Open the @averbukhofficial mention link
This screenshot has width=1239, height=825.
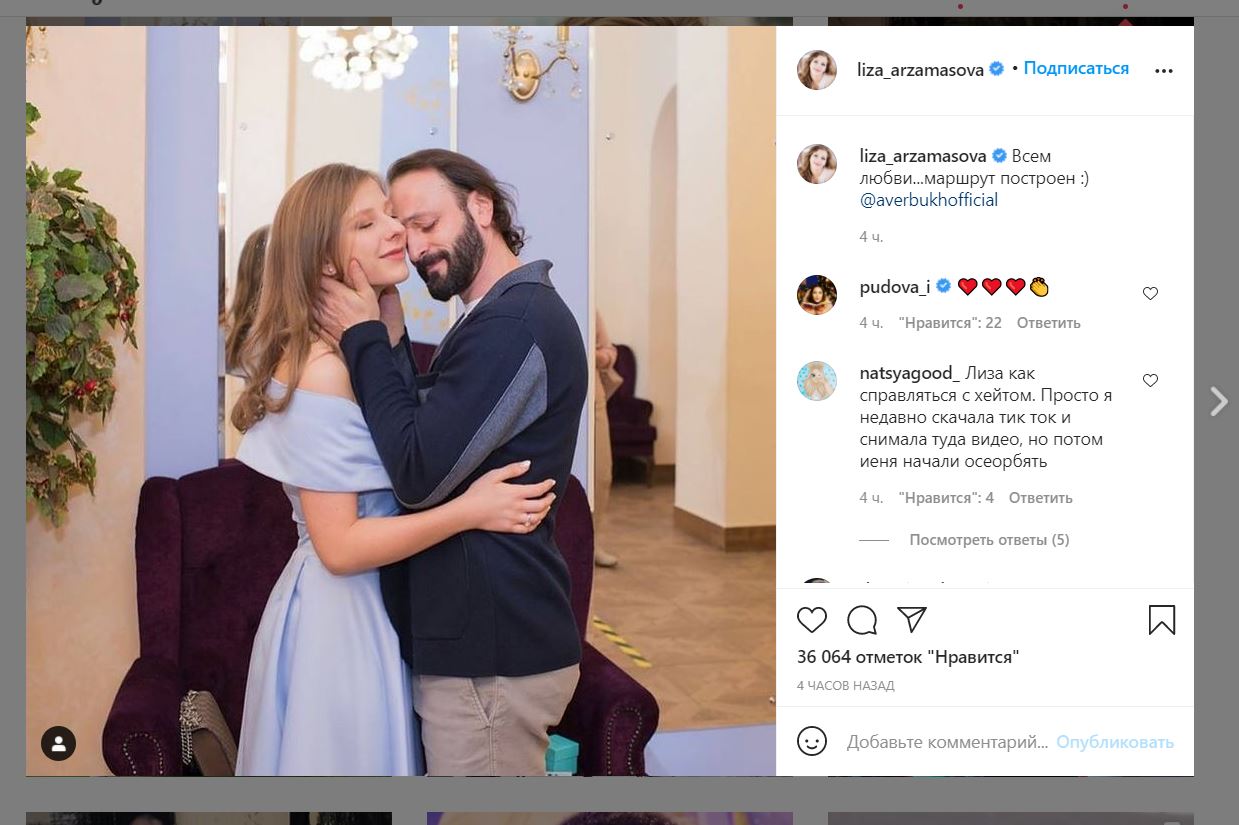[928, 200]
